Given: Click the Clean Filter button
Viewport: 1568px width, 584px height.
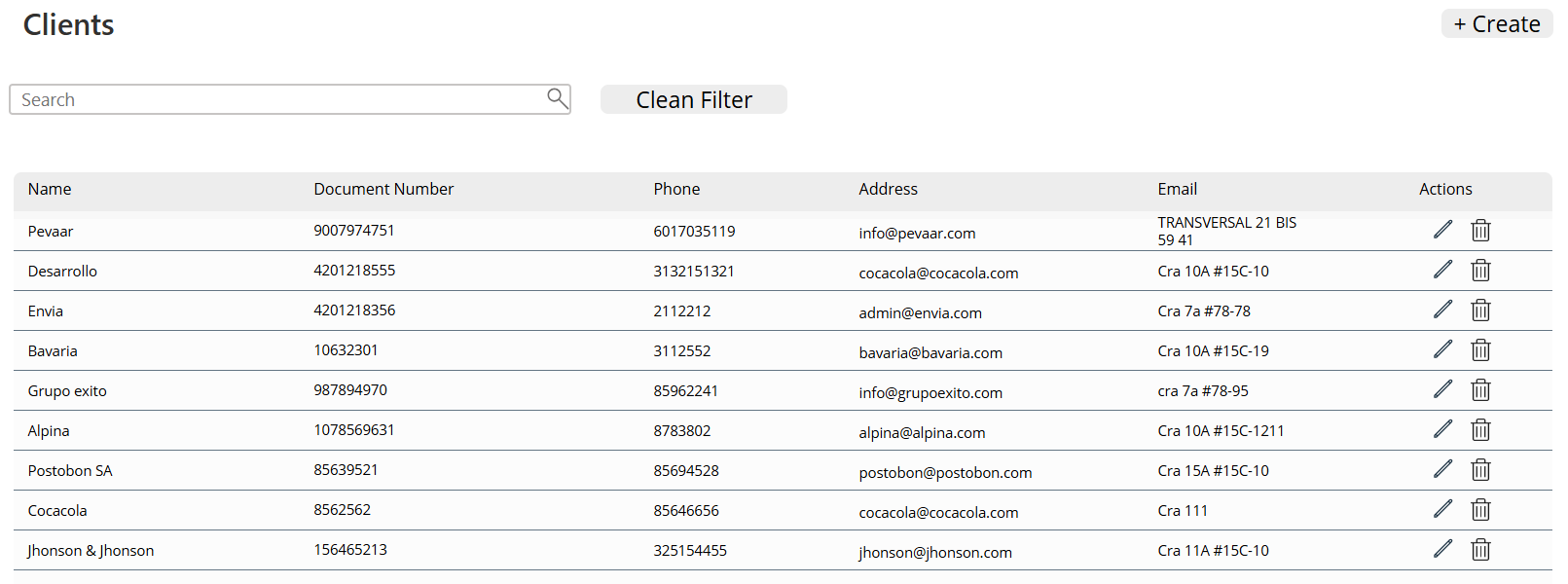Looking at the screenshot, I should (x=693, y=99).
